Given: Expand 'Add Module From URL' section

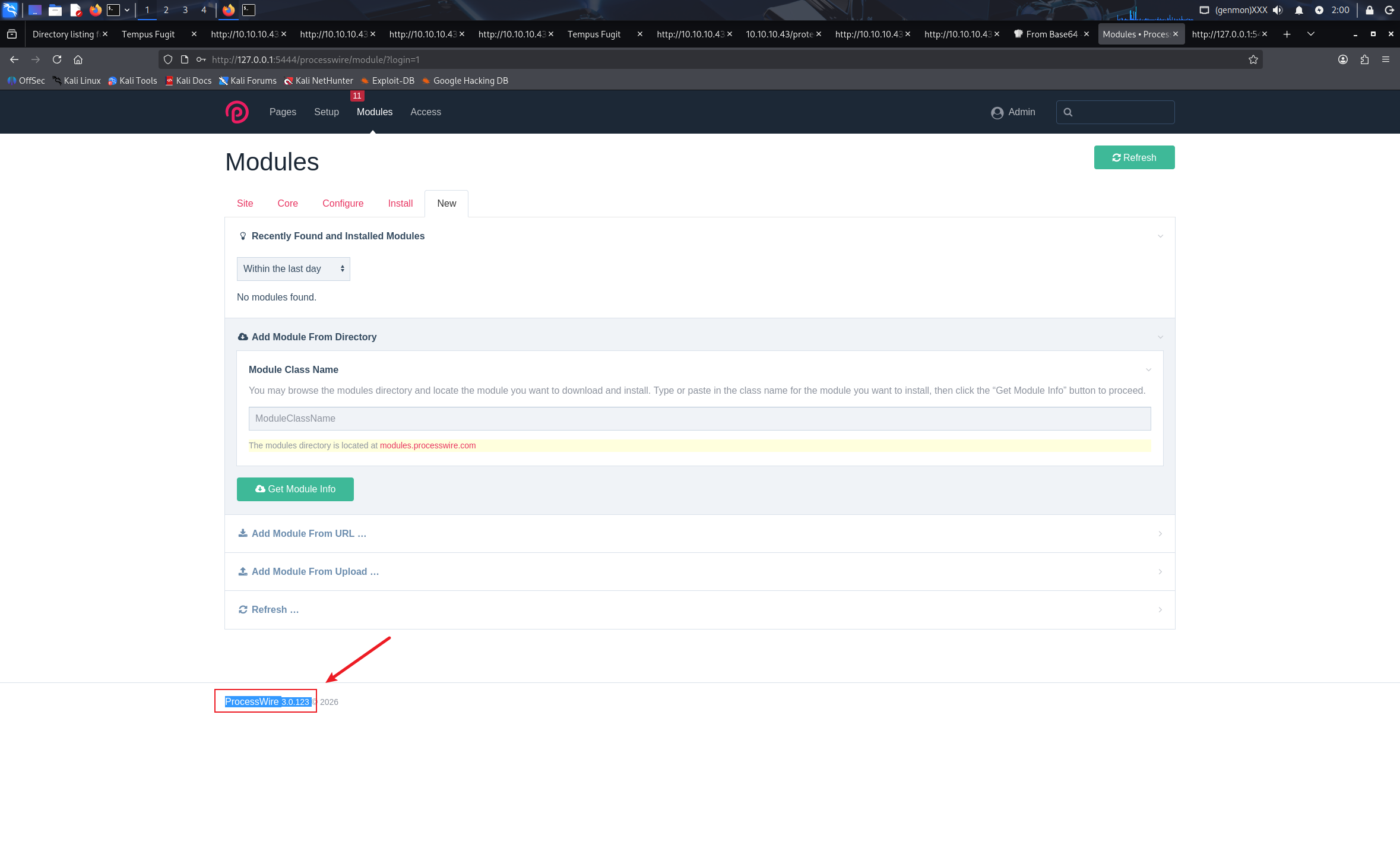Looking at the screenshot, I should [x=309, y=533].
